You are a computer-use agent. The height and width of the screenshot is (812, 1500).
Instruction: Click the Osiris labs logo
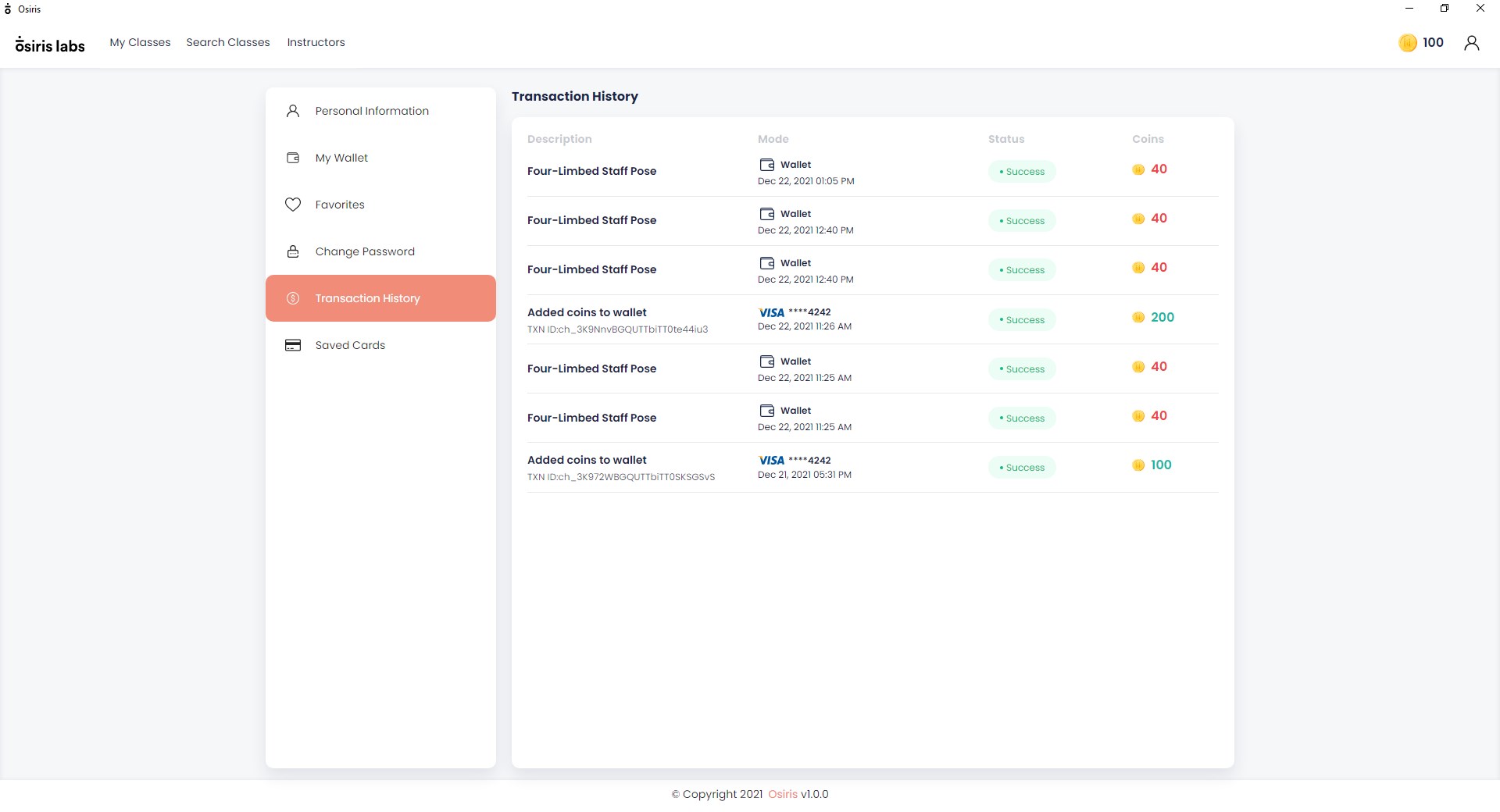(50, 45)
